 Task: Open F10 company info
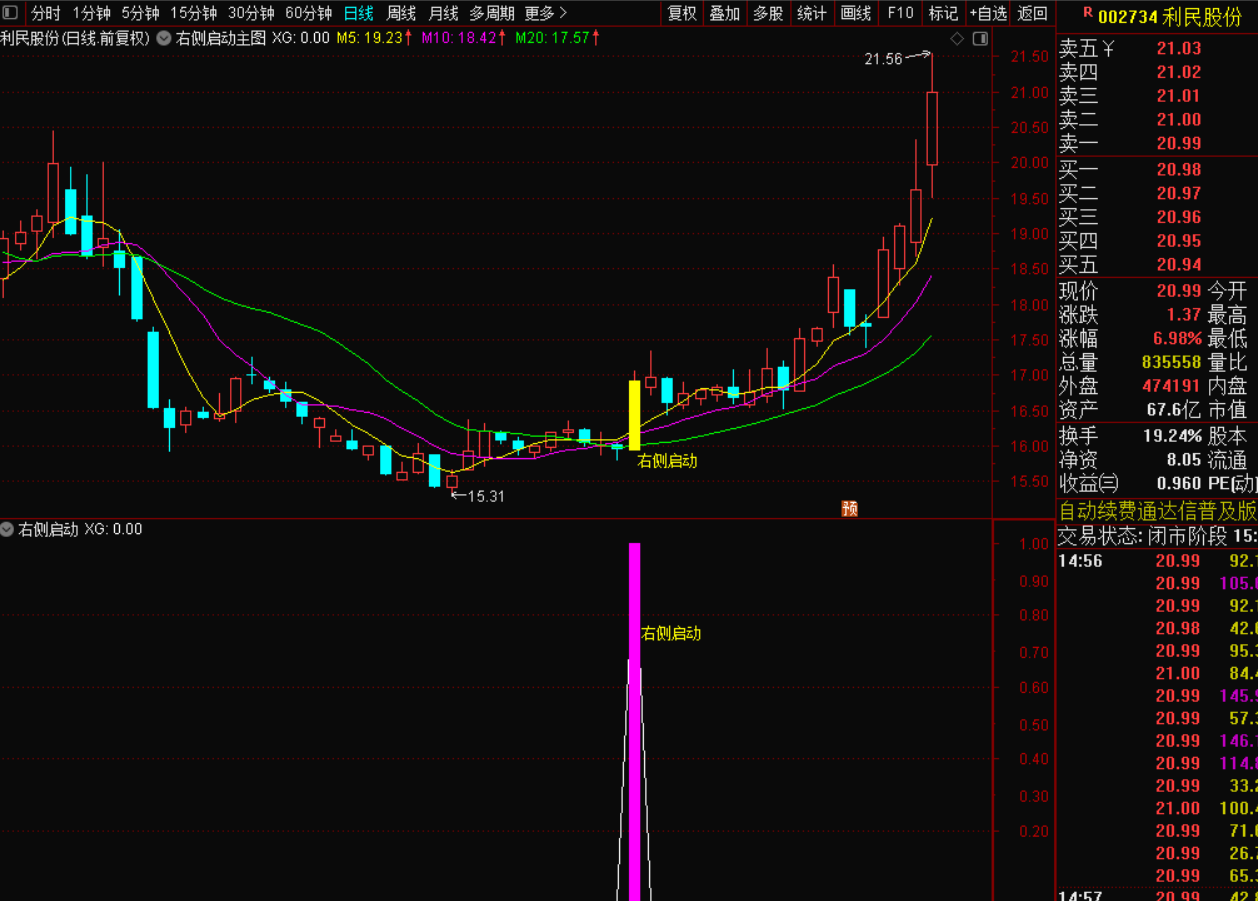click(x=900, y=13)
